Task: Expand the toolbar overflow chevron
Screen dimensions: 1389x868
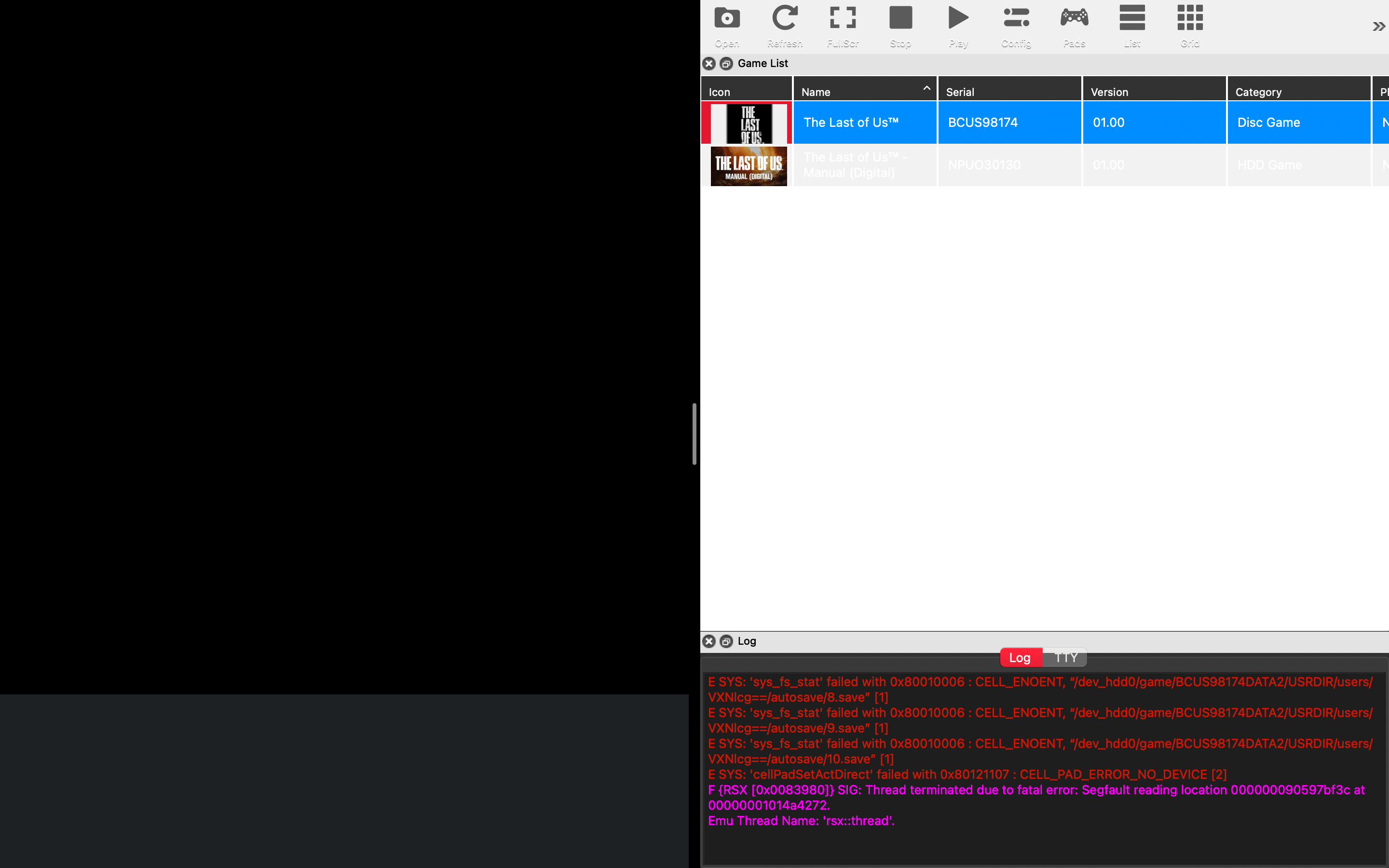Action: [1379, 27]
